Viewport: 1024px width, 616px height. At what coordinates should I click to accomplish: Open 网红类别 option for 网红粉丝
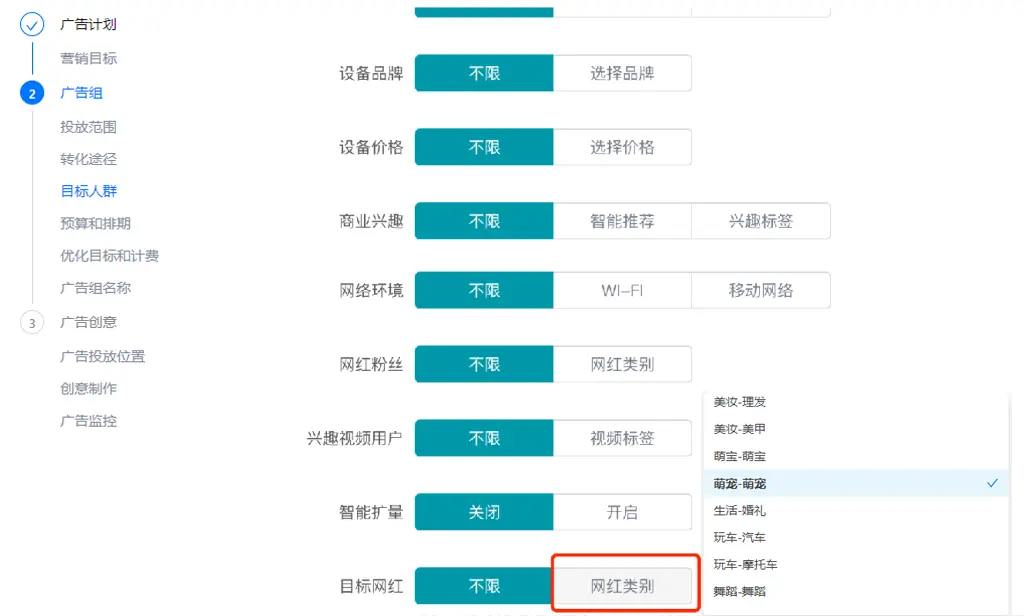click(622, 364)
